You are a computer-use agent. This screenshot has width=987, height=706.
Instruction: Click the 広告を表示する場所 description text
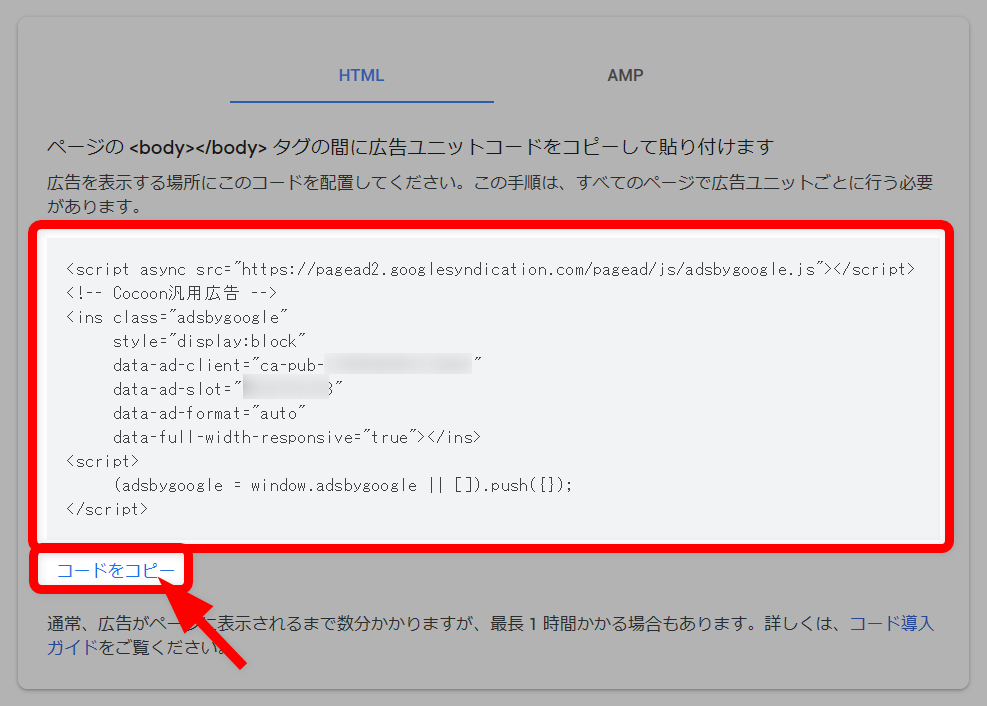(x=490, y=194)
